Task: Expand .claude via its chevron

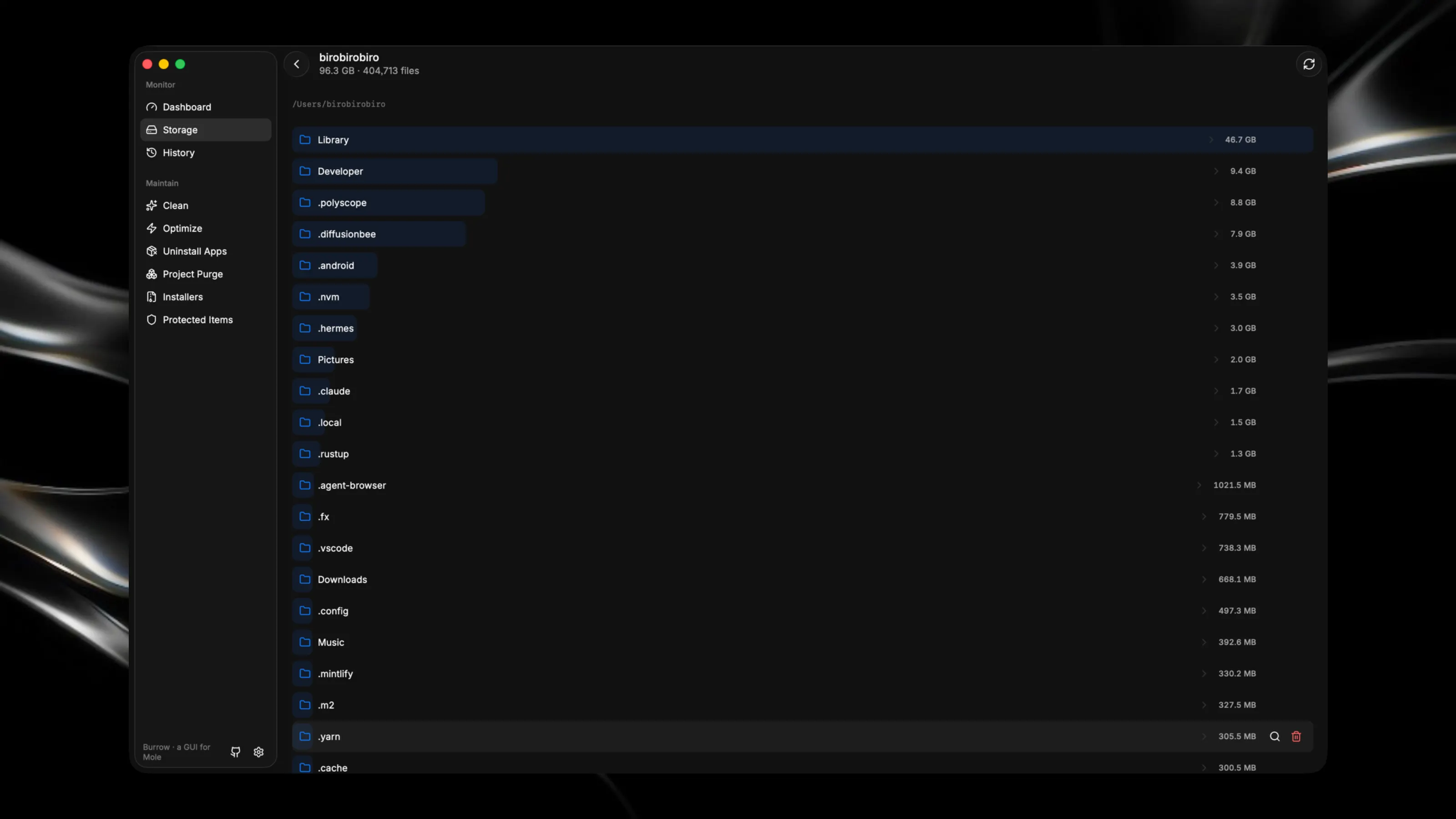Action: [1216, 390]
